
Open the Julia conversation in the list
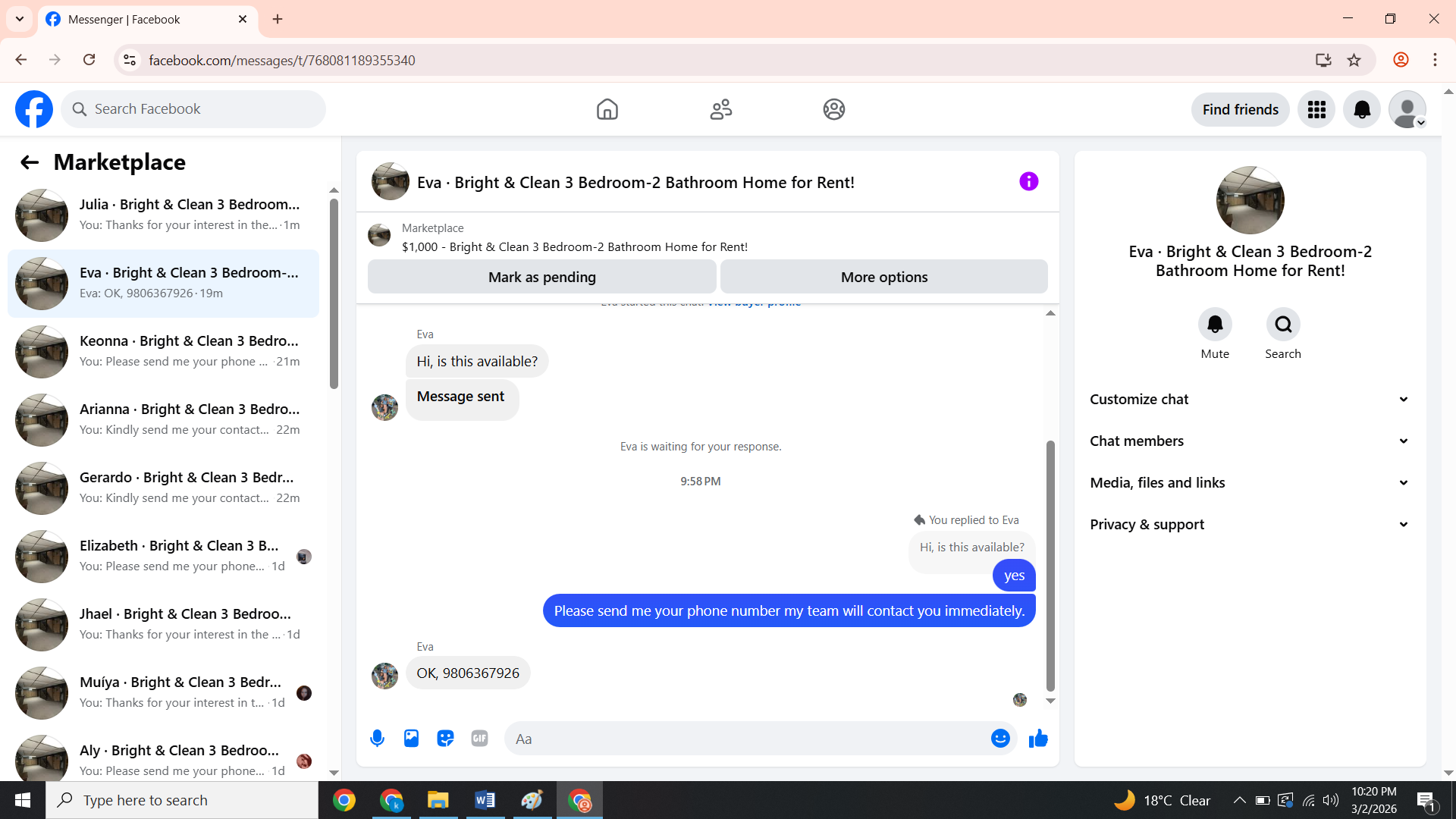[x=163, y=215]
